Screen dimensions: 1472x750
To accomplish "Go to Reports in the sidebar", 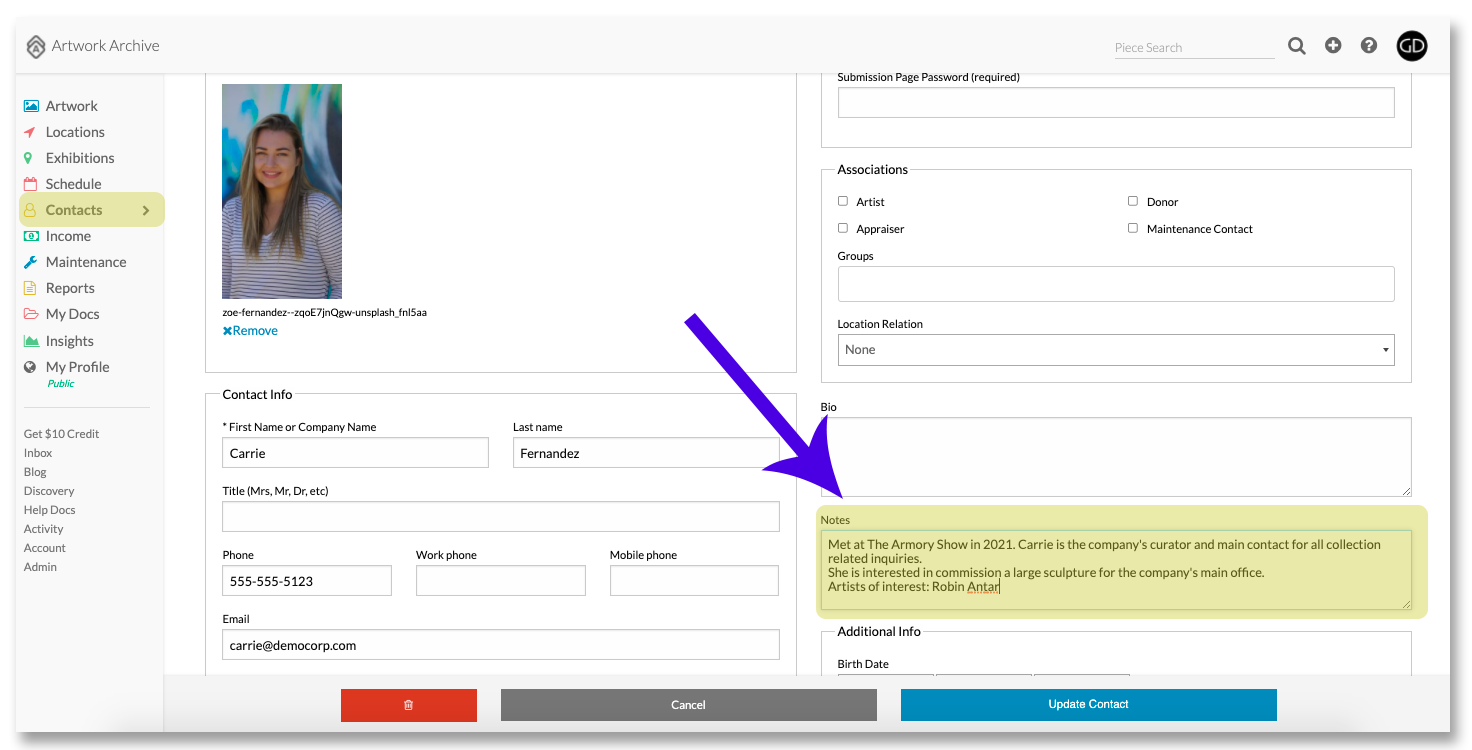I will coord(70,288).
